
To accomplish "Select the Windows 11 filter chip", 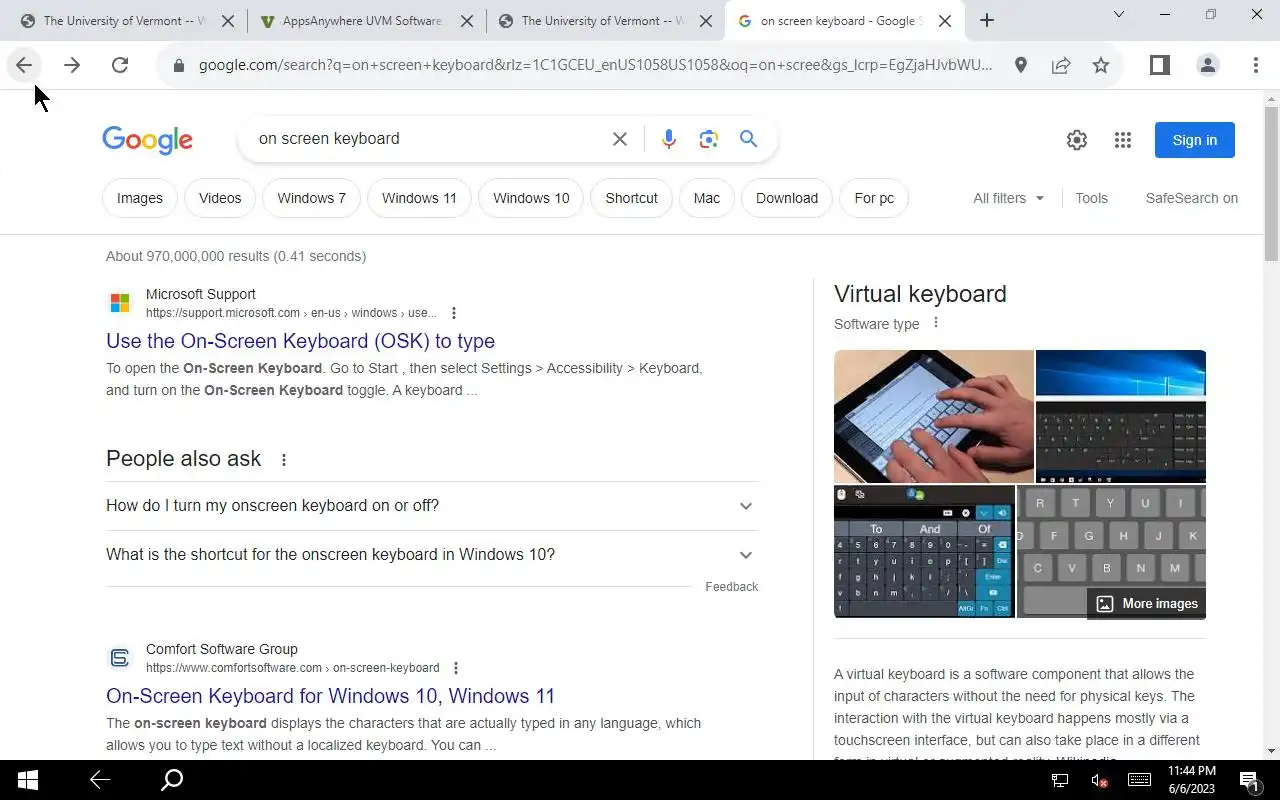I will [x=419, y=198].
